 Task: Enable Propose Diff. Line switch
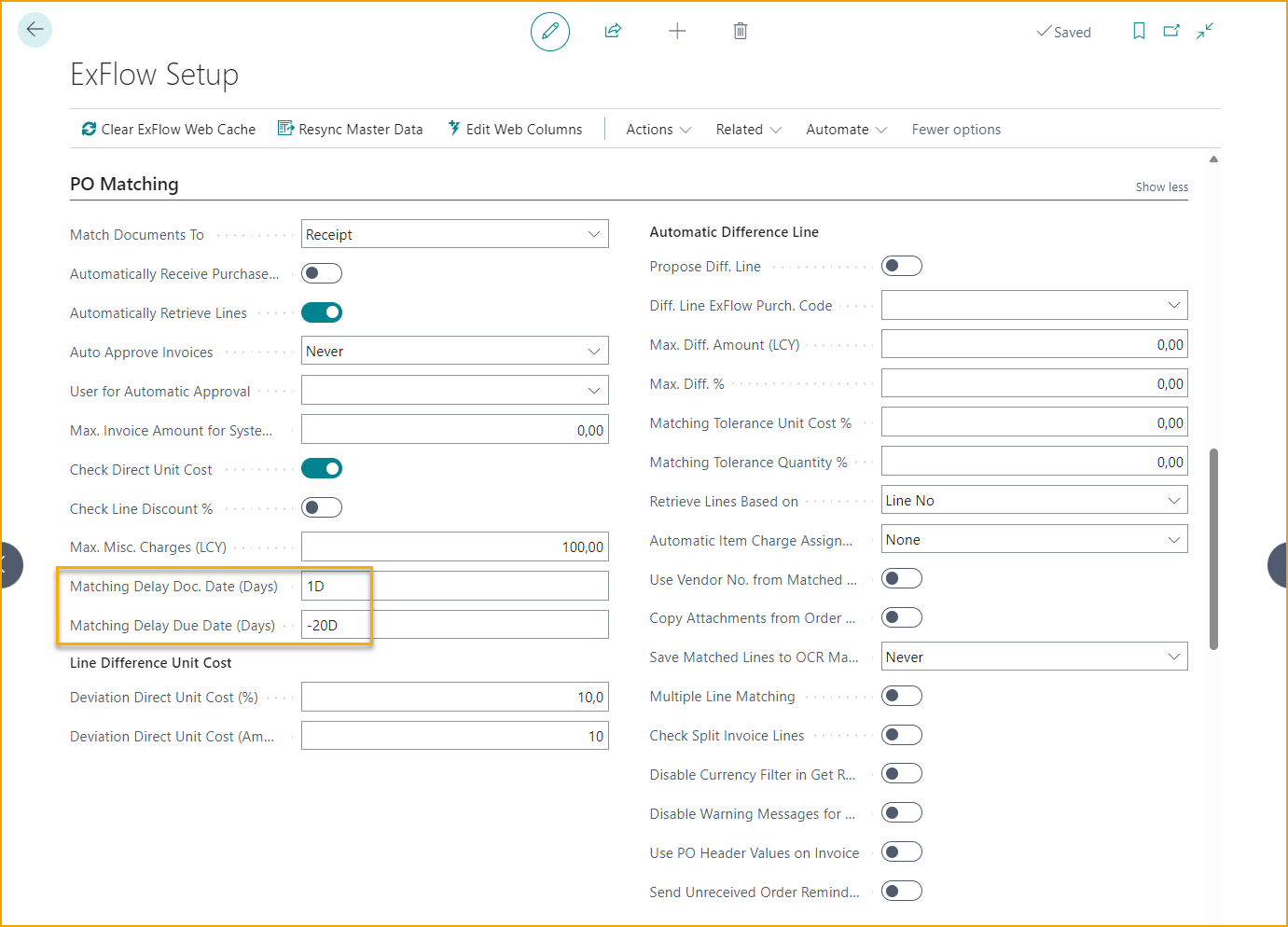pyautogui.click(x=902, y=266)
